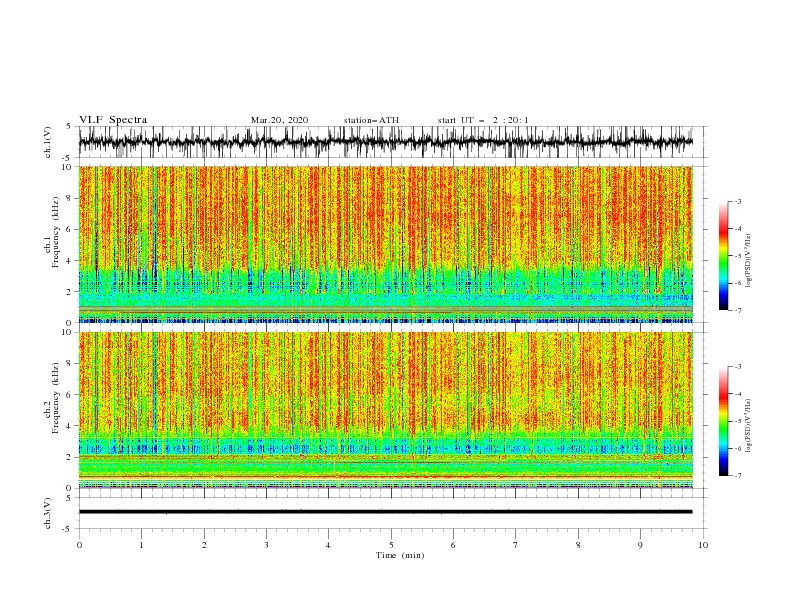Screen dimensions: 792x612
Task: Click the ch.1 spectrogram panel
Action: pyautogui.click(x=385, y=244)
